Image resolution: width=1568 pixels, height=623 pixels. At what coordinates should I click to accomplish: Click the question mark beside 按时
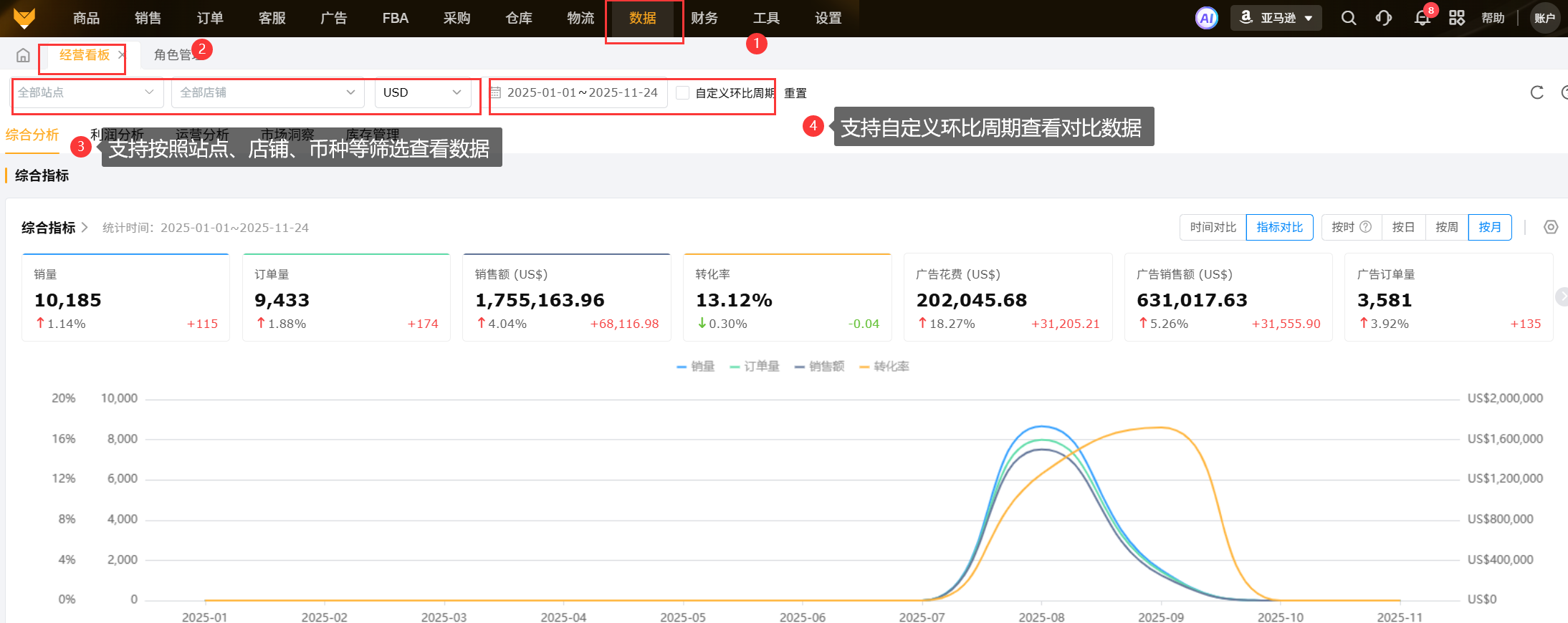(1366, 227)
